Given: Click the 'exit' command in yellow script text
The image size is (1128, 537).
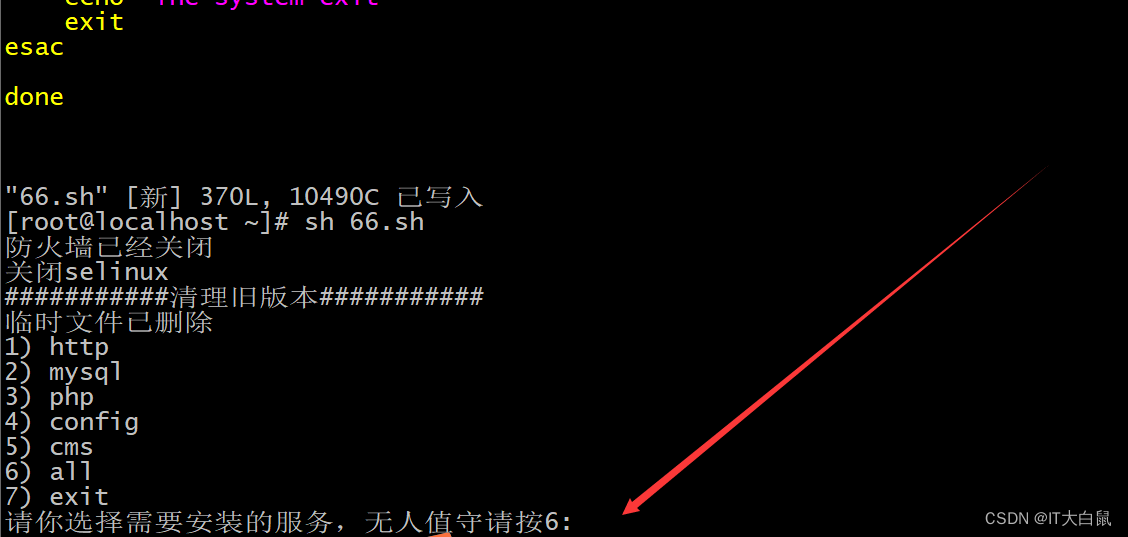Looking at the screenshot, I should [x=94, y=22].
